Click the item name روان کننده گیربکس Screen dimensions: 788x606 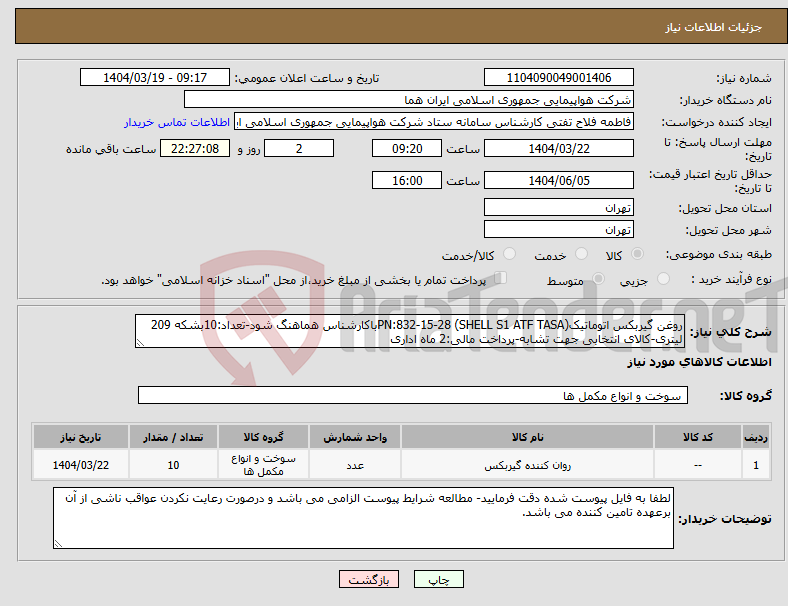tap(527, 466)
